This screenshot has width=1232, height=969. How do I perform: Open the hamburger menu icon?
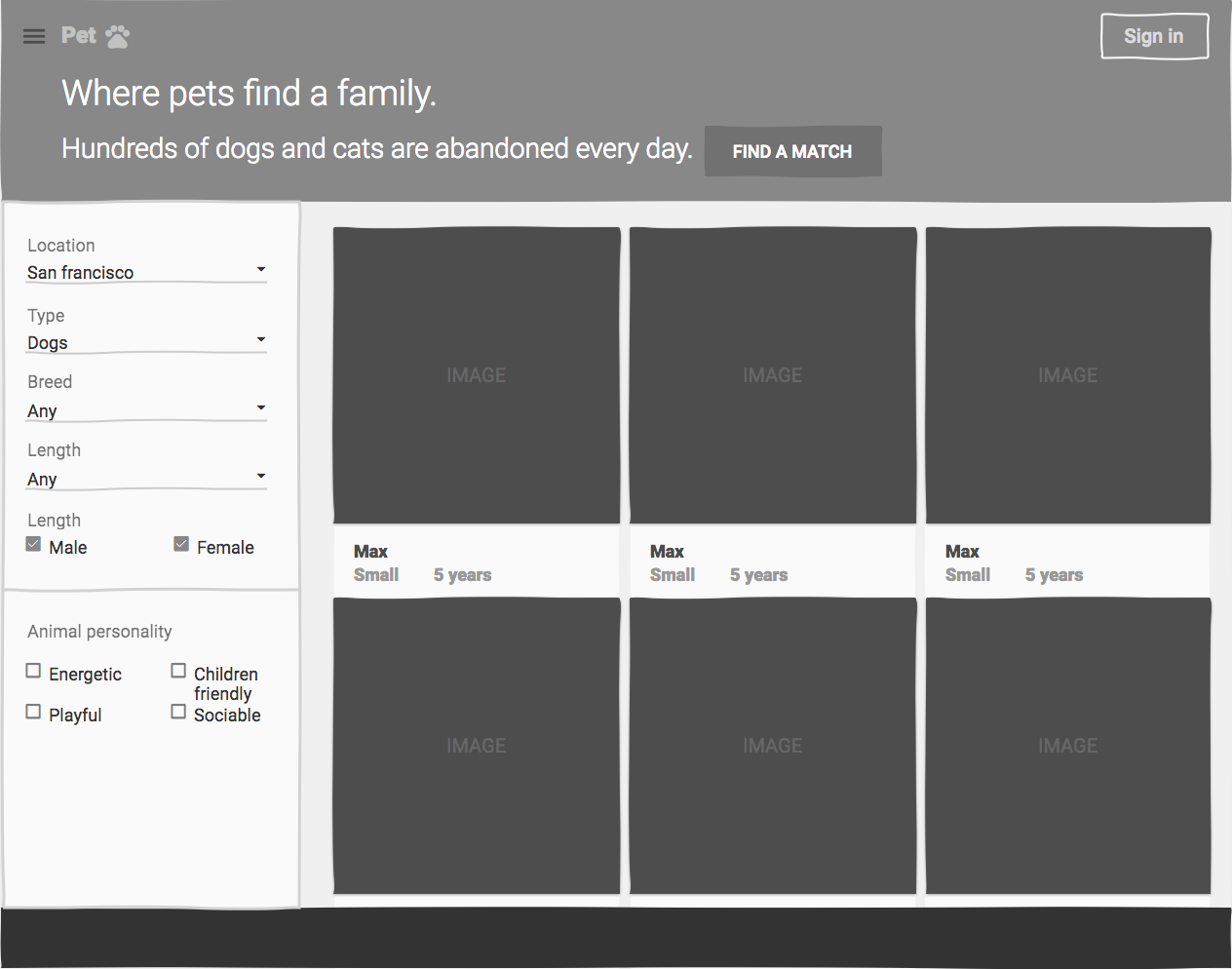pyautogui.click(x=34, y=36)
